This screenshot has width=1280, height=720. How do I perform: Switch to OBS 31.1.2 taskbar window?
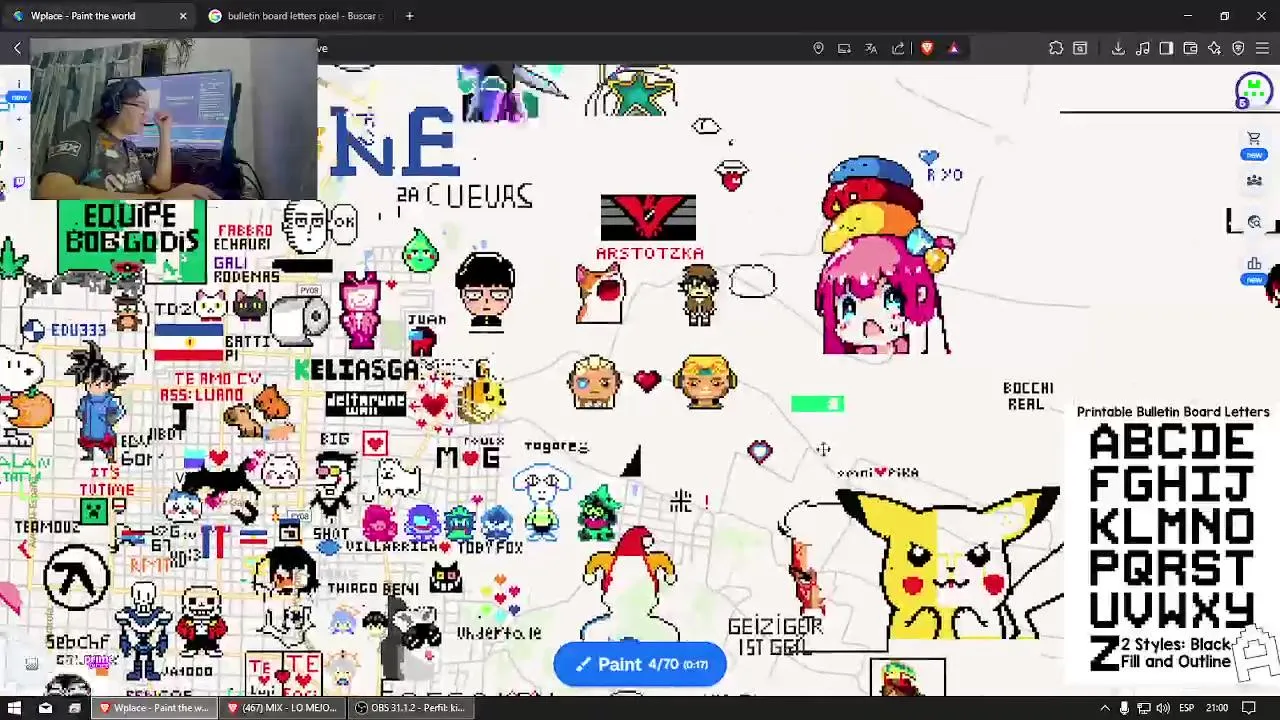pyautogui.click(x=410, y=708)
